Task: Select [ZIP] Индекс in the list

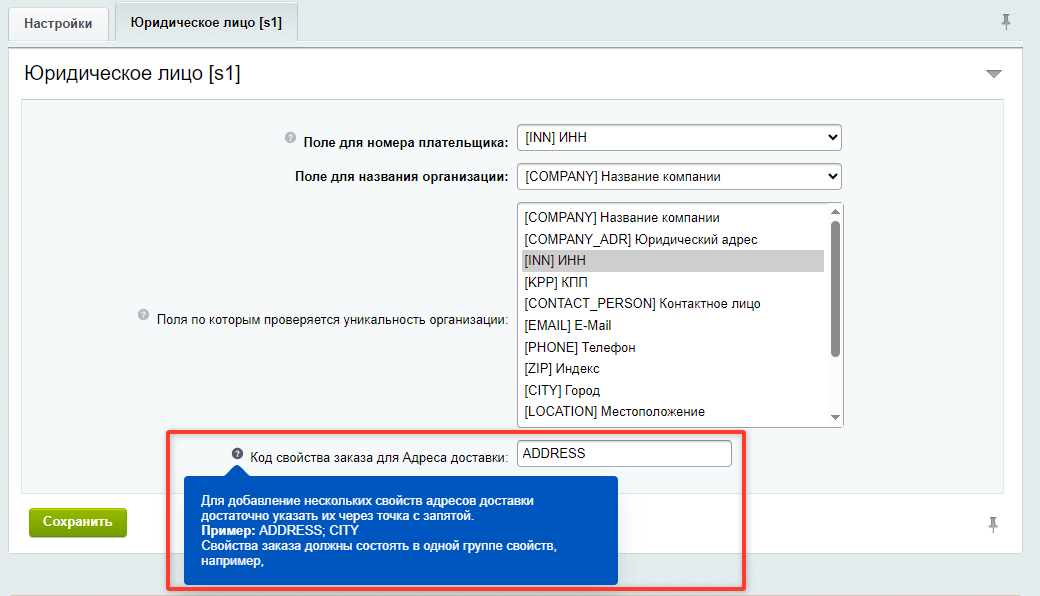Action: point(673,369)
